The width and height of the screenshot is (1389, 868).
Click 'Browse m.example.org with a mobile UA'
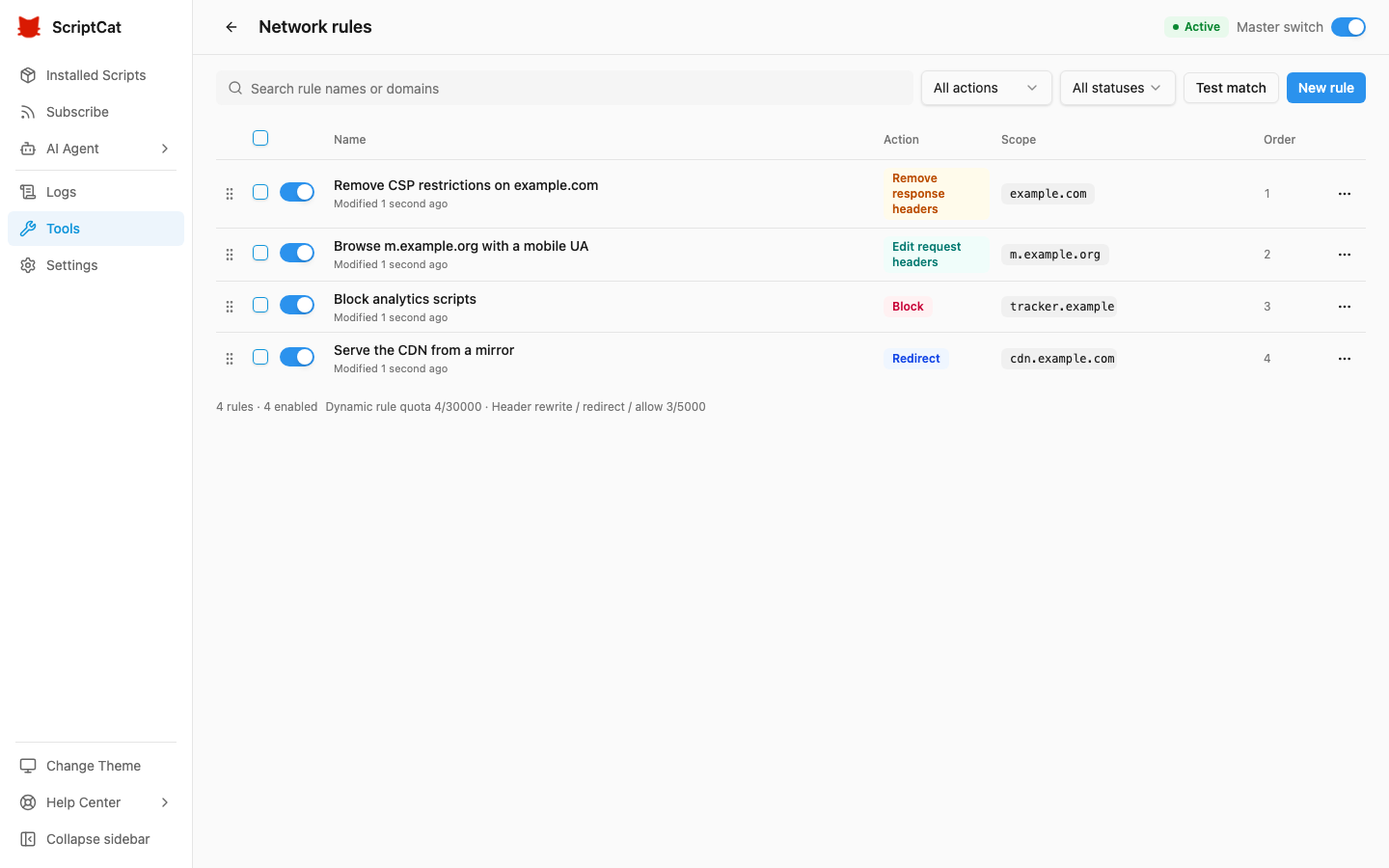tap(461, 246)
